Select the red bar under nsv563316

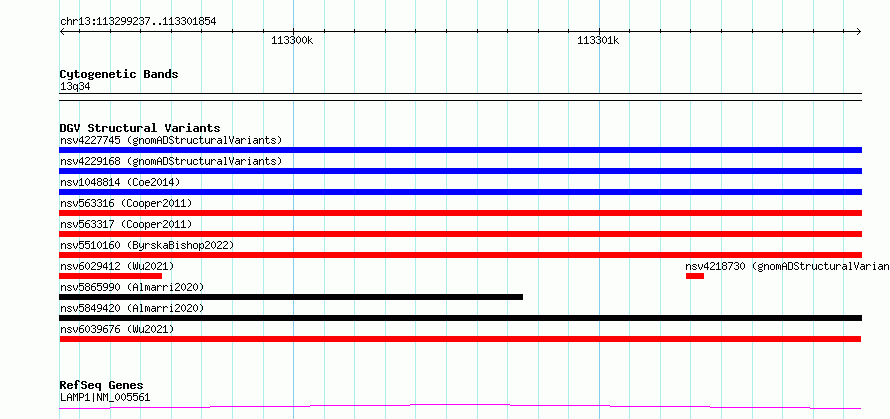point(460,213)
